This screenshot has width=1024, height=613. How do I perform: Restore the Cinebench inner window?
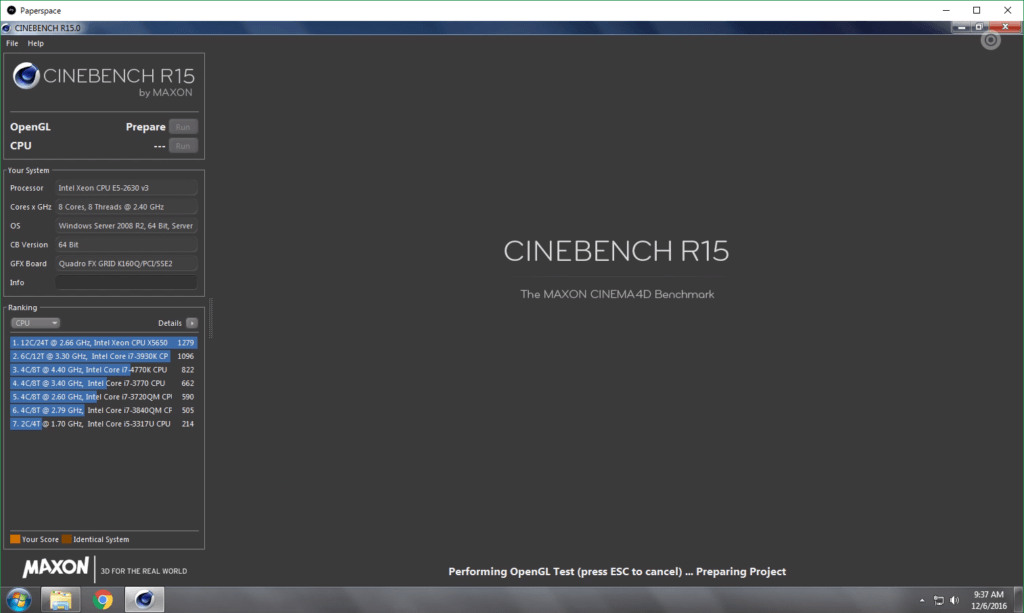pyautogui.click(x=979, y=27)
